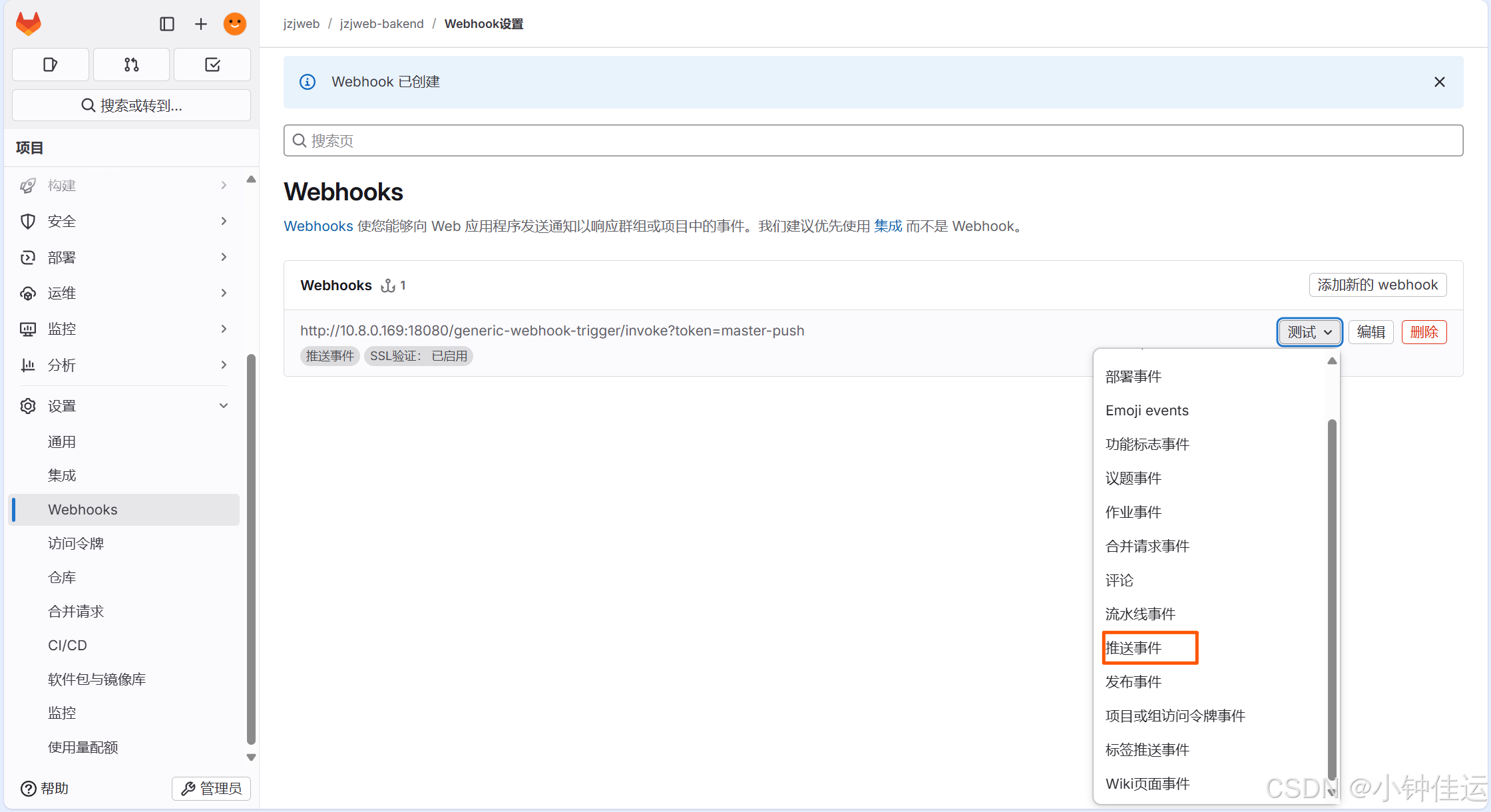Open the create new plus menu
The image size is (1491, 812).
coord(200,24)
